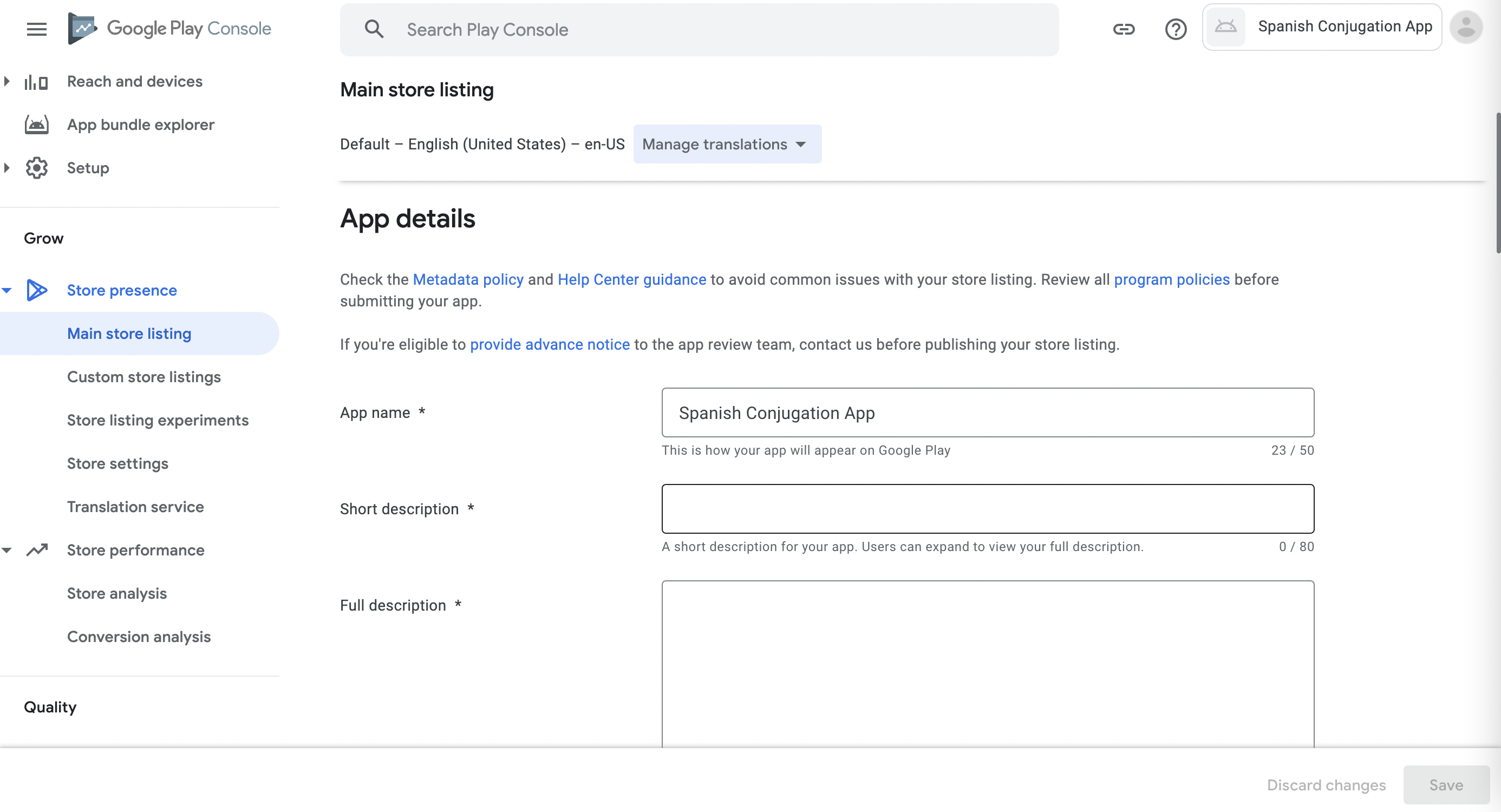Open the Manage translations dropdown

click(727, 144)
